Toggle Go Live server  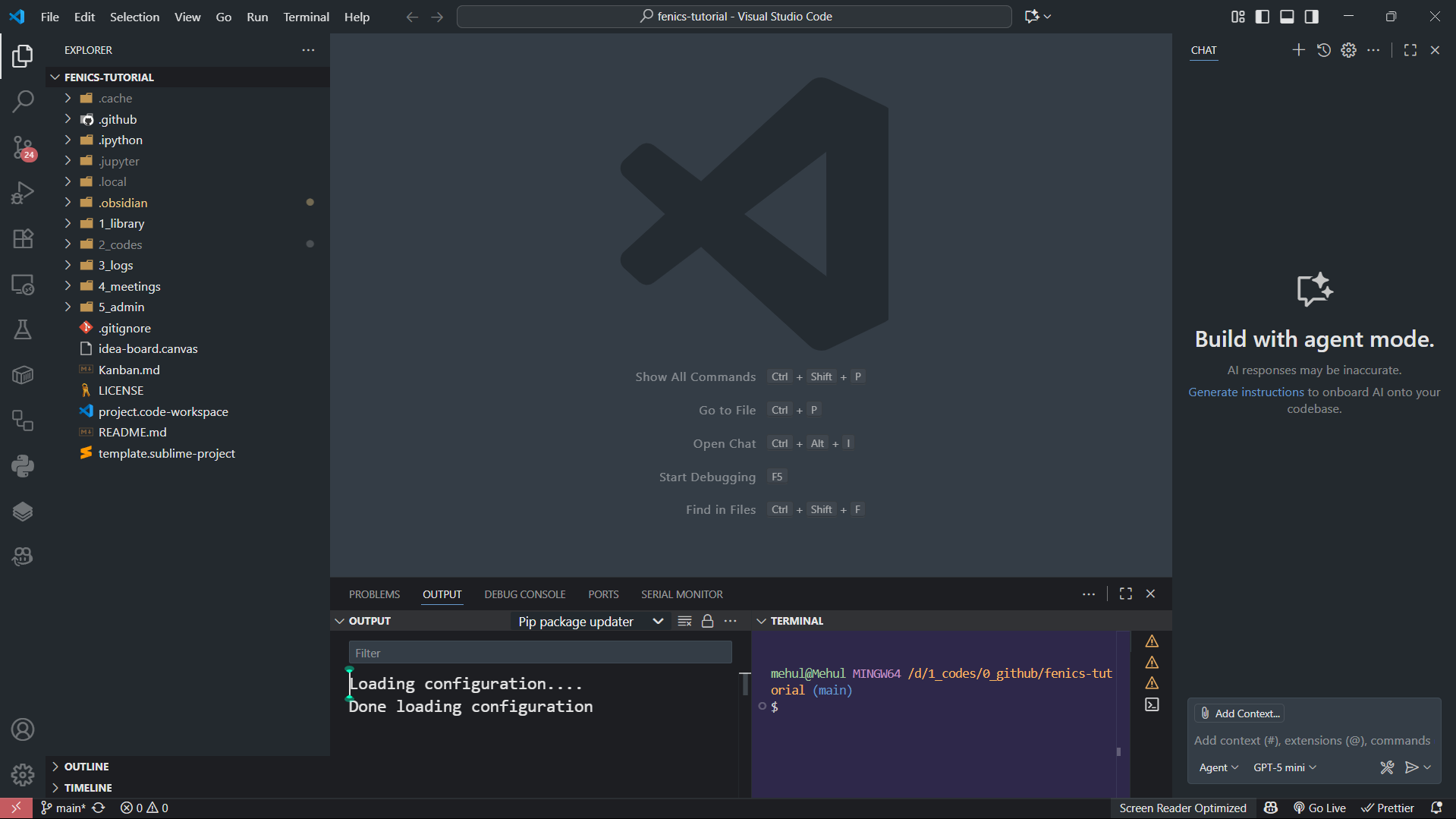(x=1320, y=808)
